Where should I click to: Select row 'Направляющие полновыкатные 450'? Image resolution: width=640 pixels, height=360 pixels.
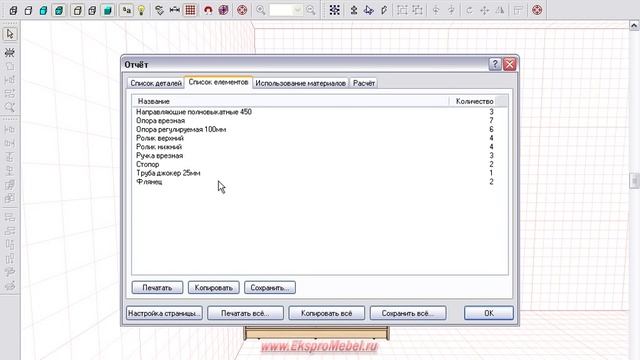[320, 112]
